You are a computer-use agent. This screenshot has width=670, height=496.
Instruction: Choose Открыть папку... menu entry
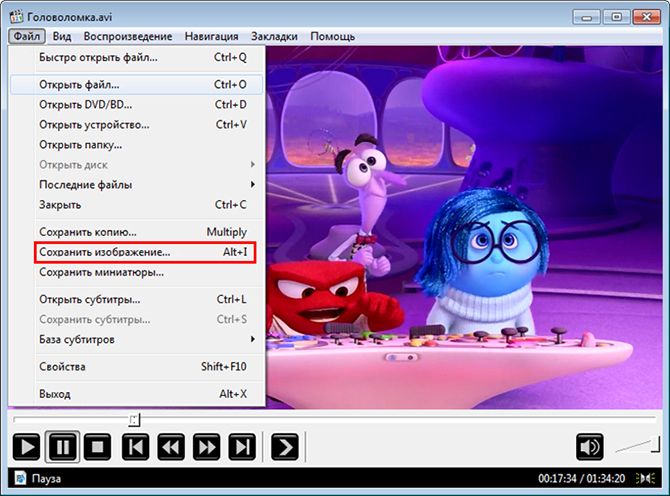pos(137,145)
